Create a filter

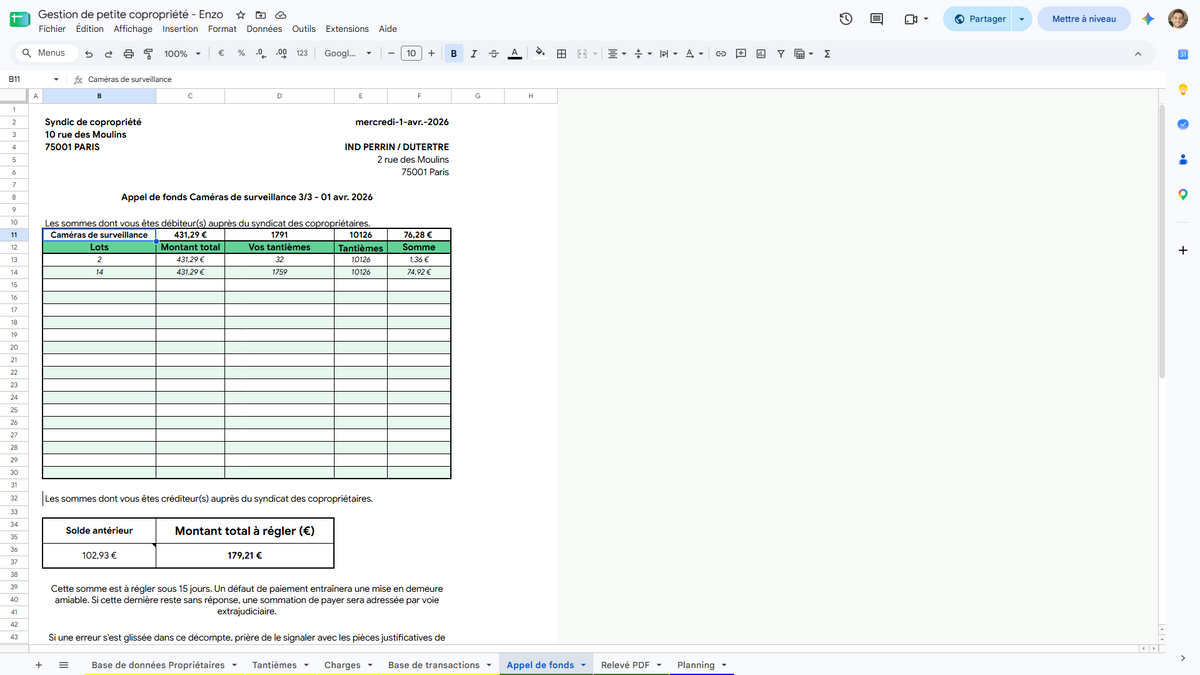tap(781, 54)
